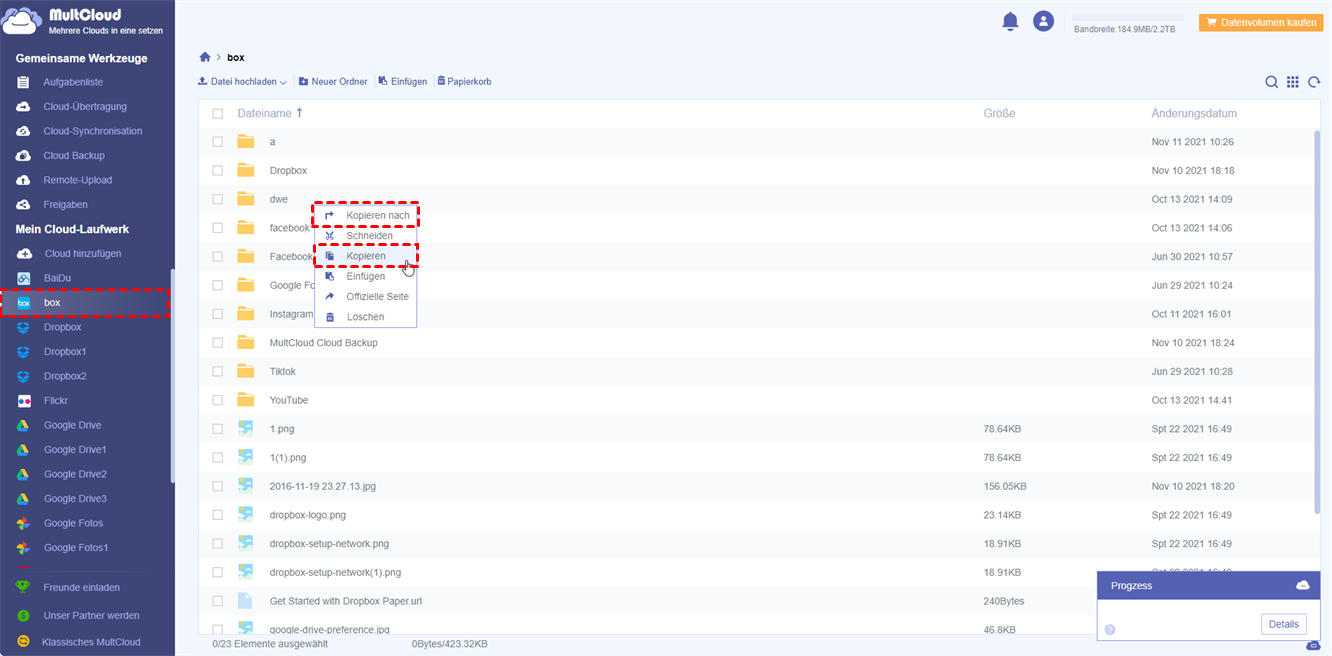The image size is (1332, 656).
Task: Select Google Drive2 in sidebar
Action: [75, 474]
